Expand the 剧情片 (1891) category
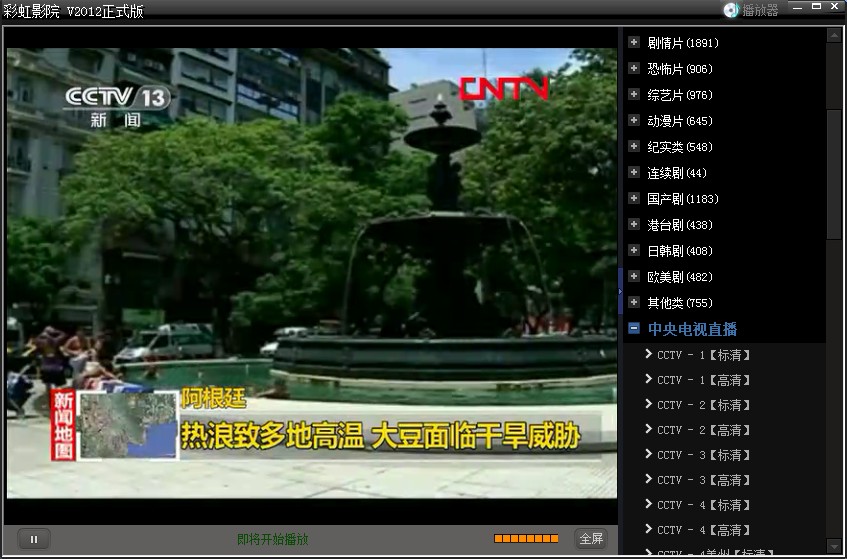The image size is (847, 559). pyautogui.click(x=633, y=42)
